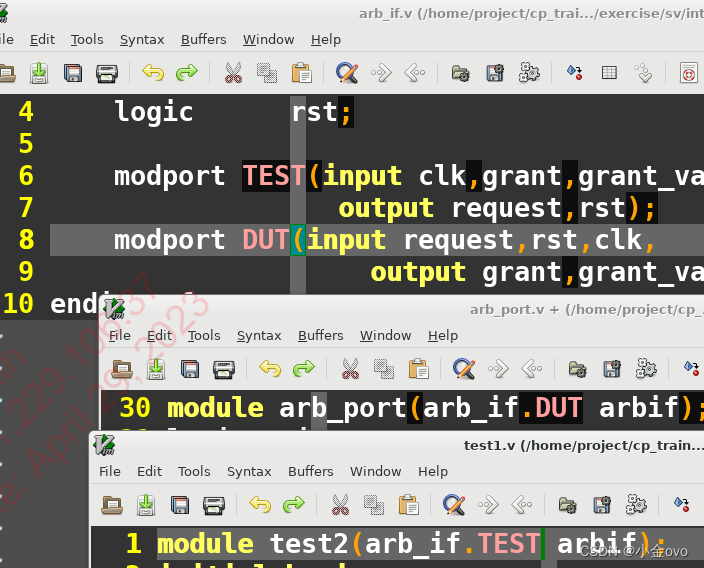Click Paste clipboard in test1.v toolbar
The image size is (704, 568).
[409, 505]
